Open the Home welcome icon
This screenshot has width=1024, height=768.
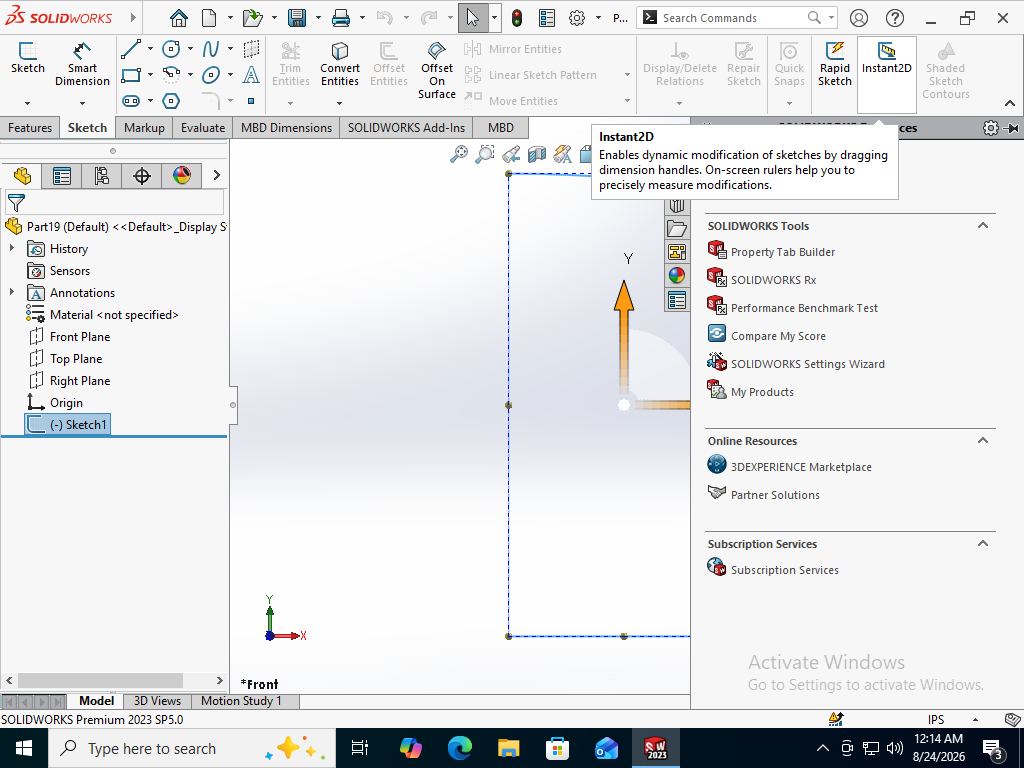[x=178, y=18]
